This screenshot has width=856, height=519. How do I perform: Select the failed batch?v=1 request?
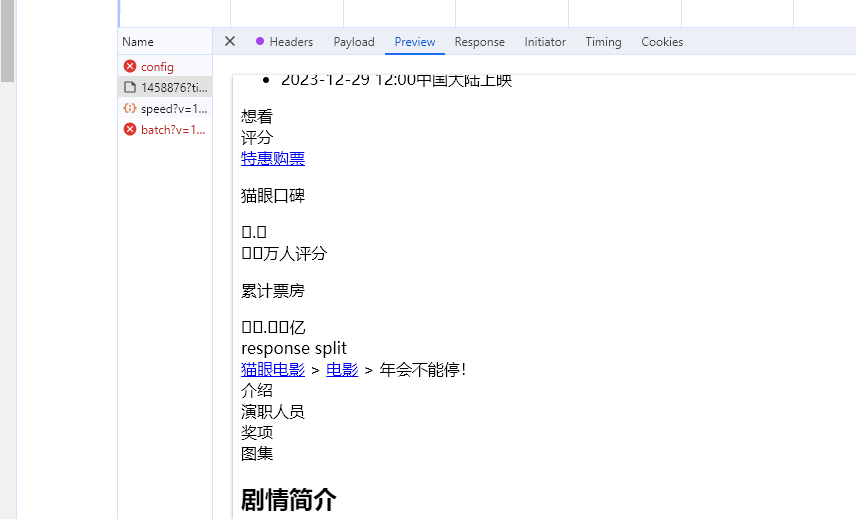[165, 129]
